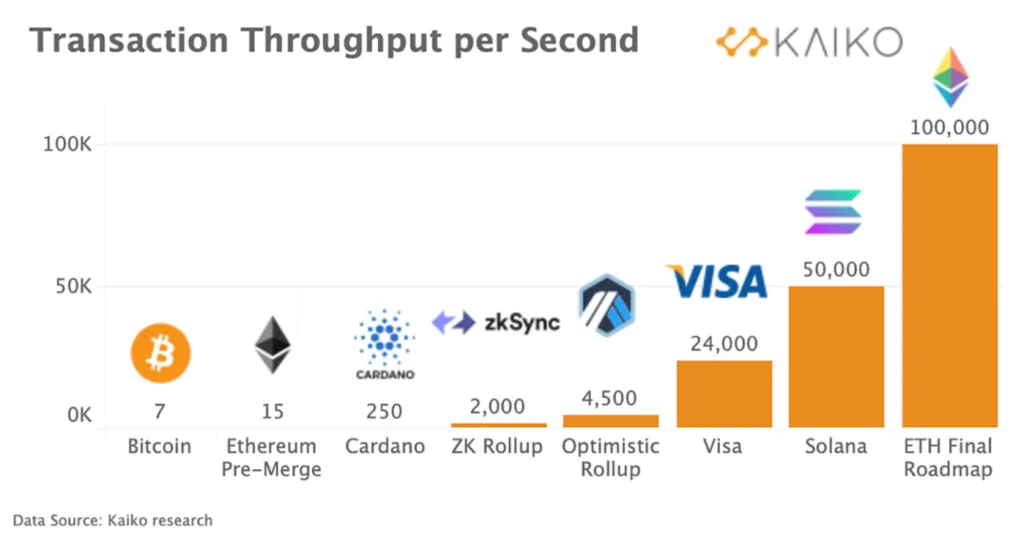Click the 50K y-axis label

[x=73, y=287]
